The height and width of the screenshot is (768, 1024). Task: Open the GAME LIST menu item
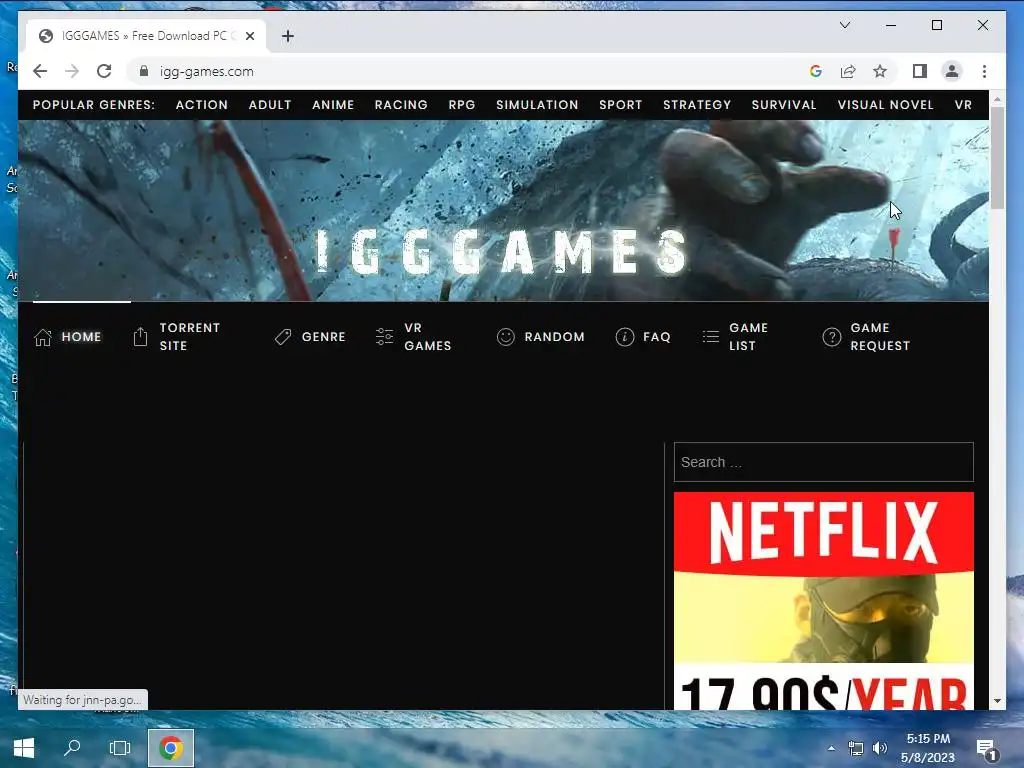748,337
